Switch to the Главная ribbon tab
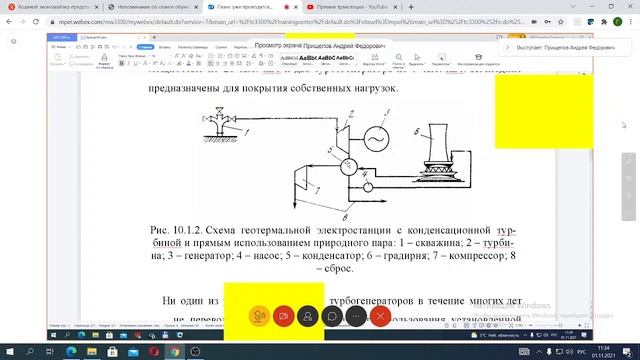Image resolution: width=640 pixels, height=360 pixels. click(145, 47)
